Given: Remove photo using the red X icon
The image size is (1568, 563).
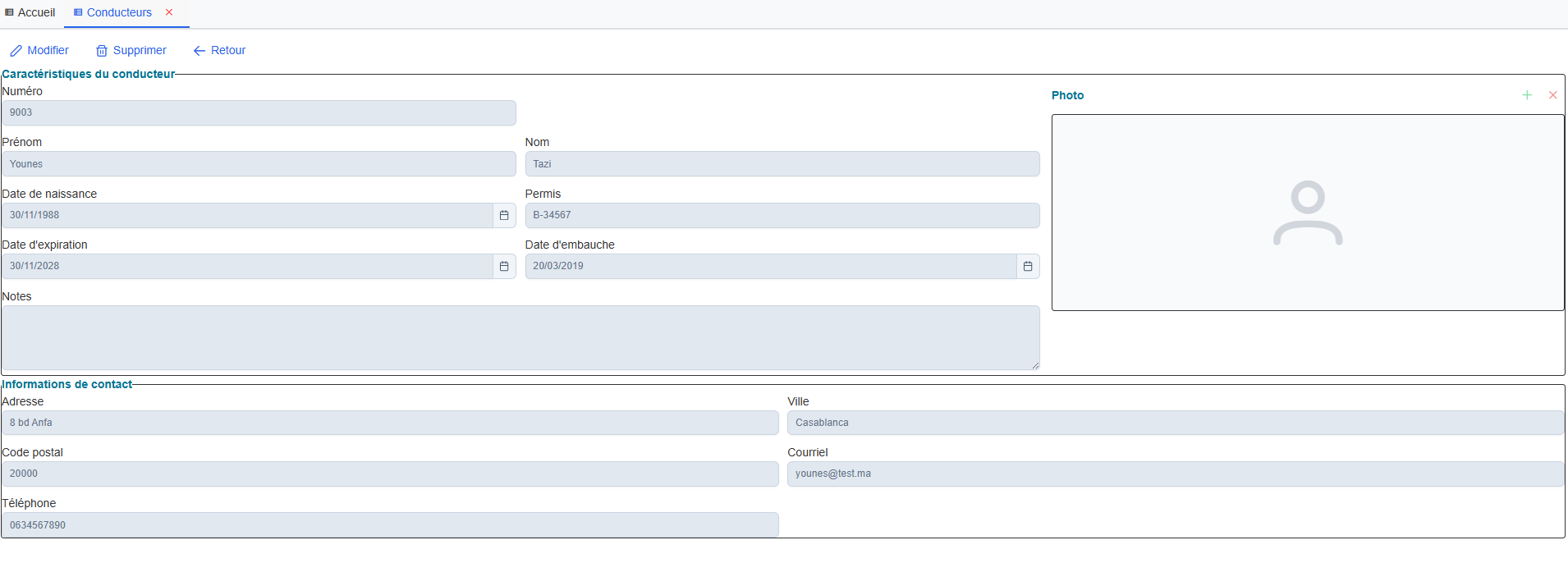Looking at the screenshot, I should pyautogui.click(x=1552, y=95).
